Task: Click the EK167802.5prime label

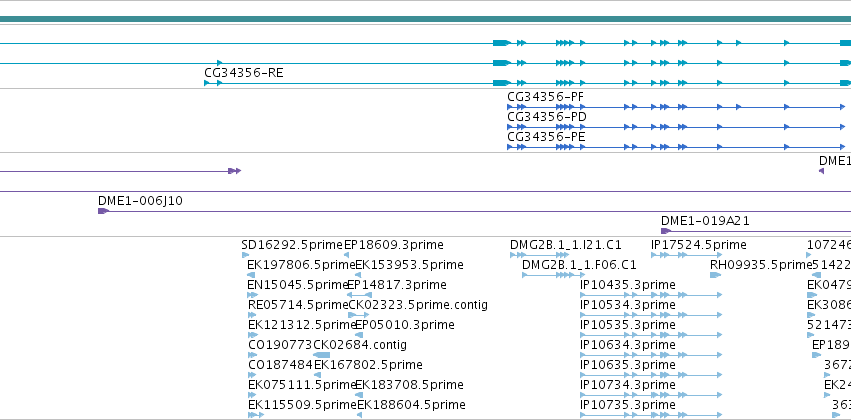Action: 368,365
